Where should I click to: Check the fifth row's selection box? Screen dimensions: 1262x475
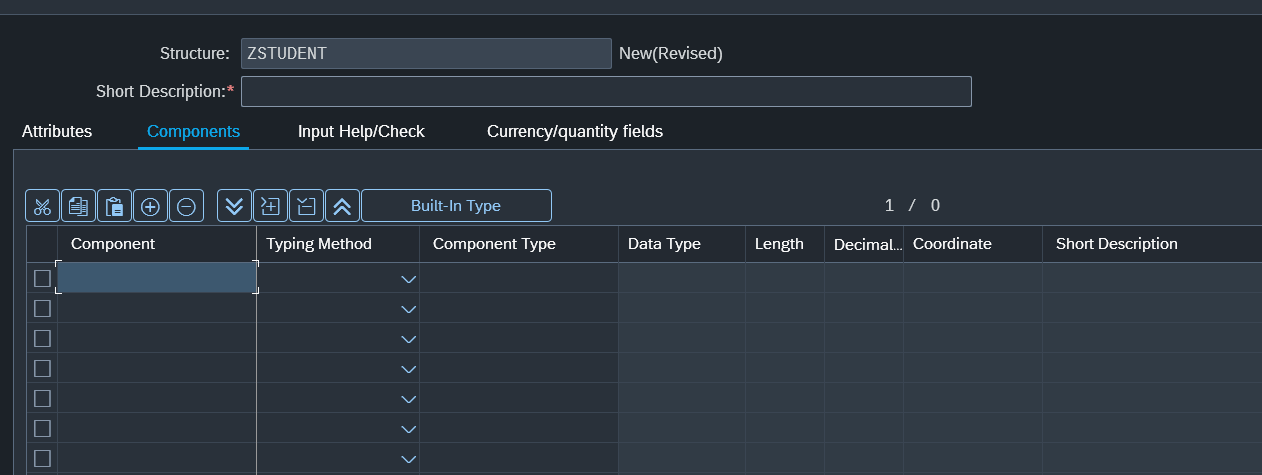pyautogui.click(x=42, y=398)
